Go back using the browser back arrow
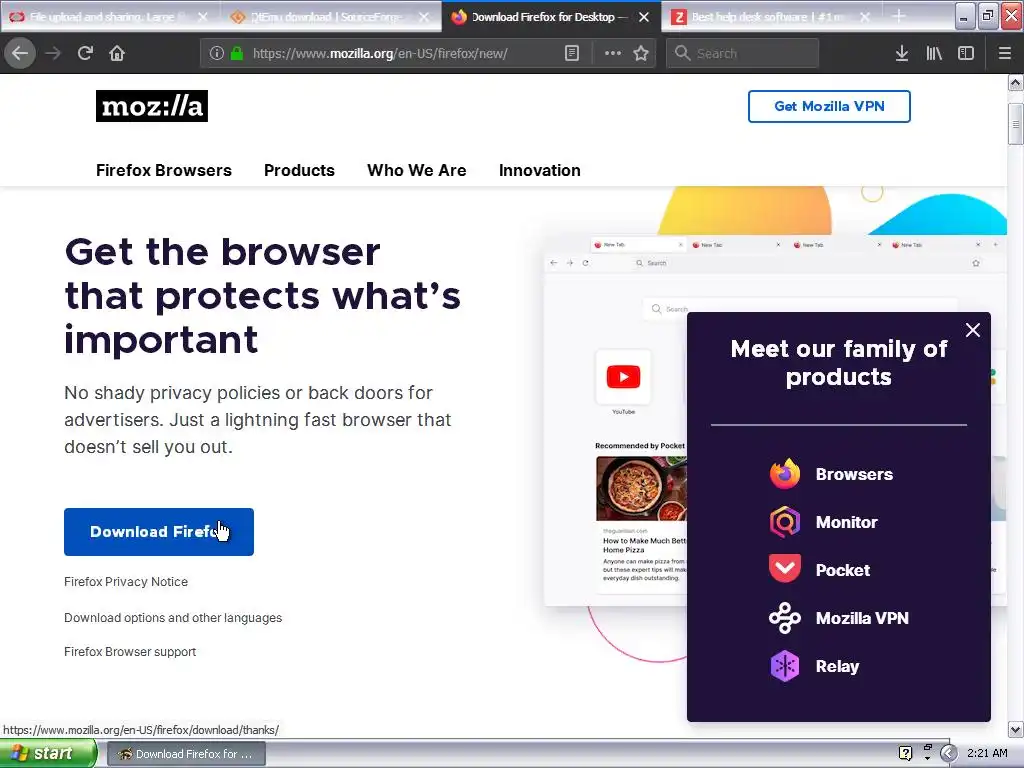The image size is (1024, 768). pyautogui.click(x=20, y=53)
